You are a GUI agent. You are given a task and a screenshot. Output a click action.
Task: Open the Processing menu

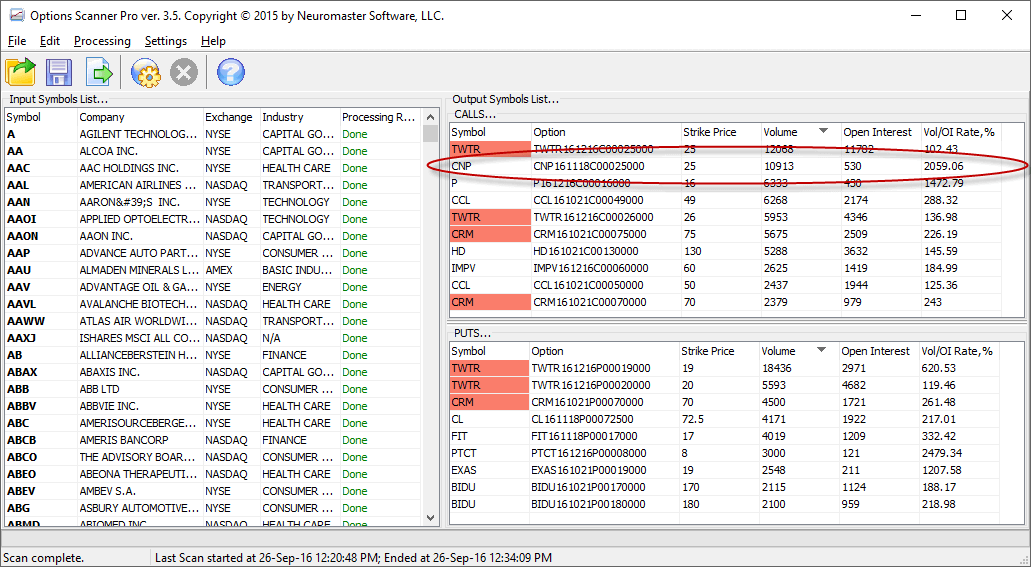(102, 41)
